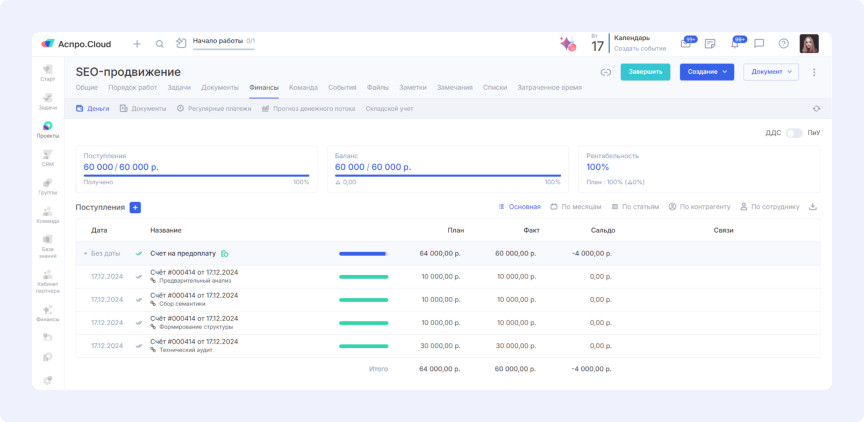Open the Документ dropdown
This screenshot has height=422, width=864.
tap(770, 72)
